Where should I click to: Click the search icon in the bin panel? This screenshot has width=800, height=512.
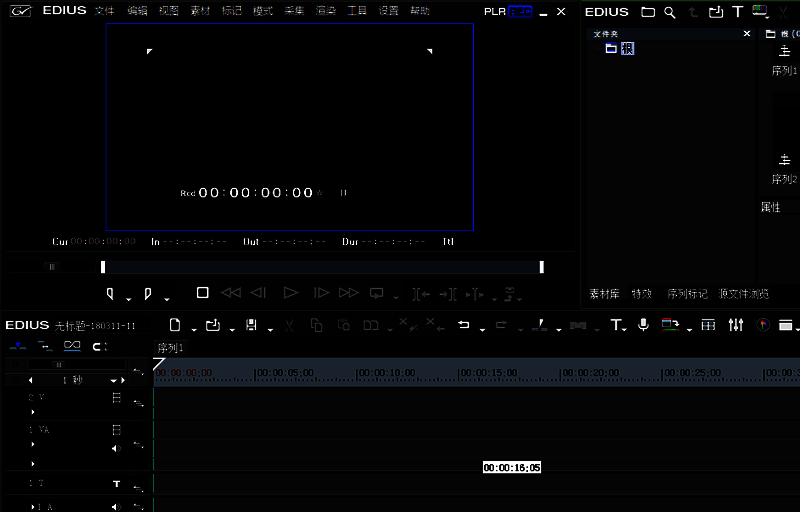[x=670, y=12]
